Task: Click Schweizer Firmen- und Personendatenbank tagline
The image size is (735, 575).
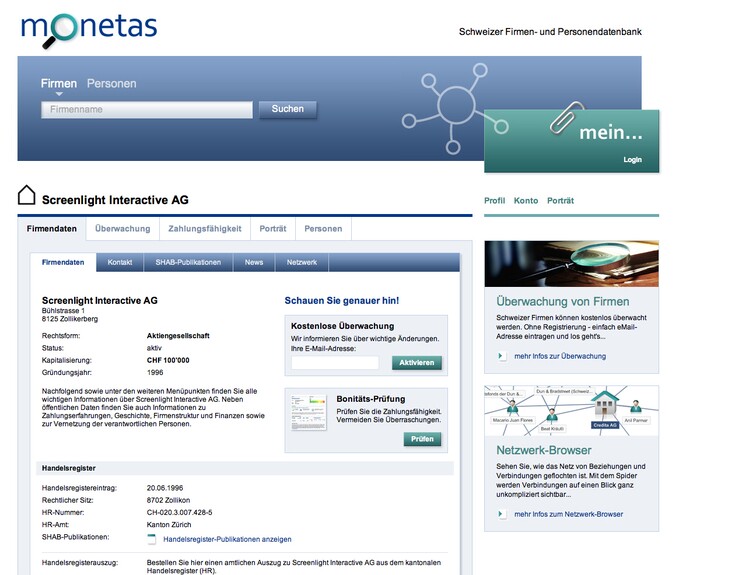Action: click(550, 32)
